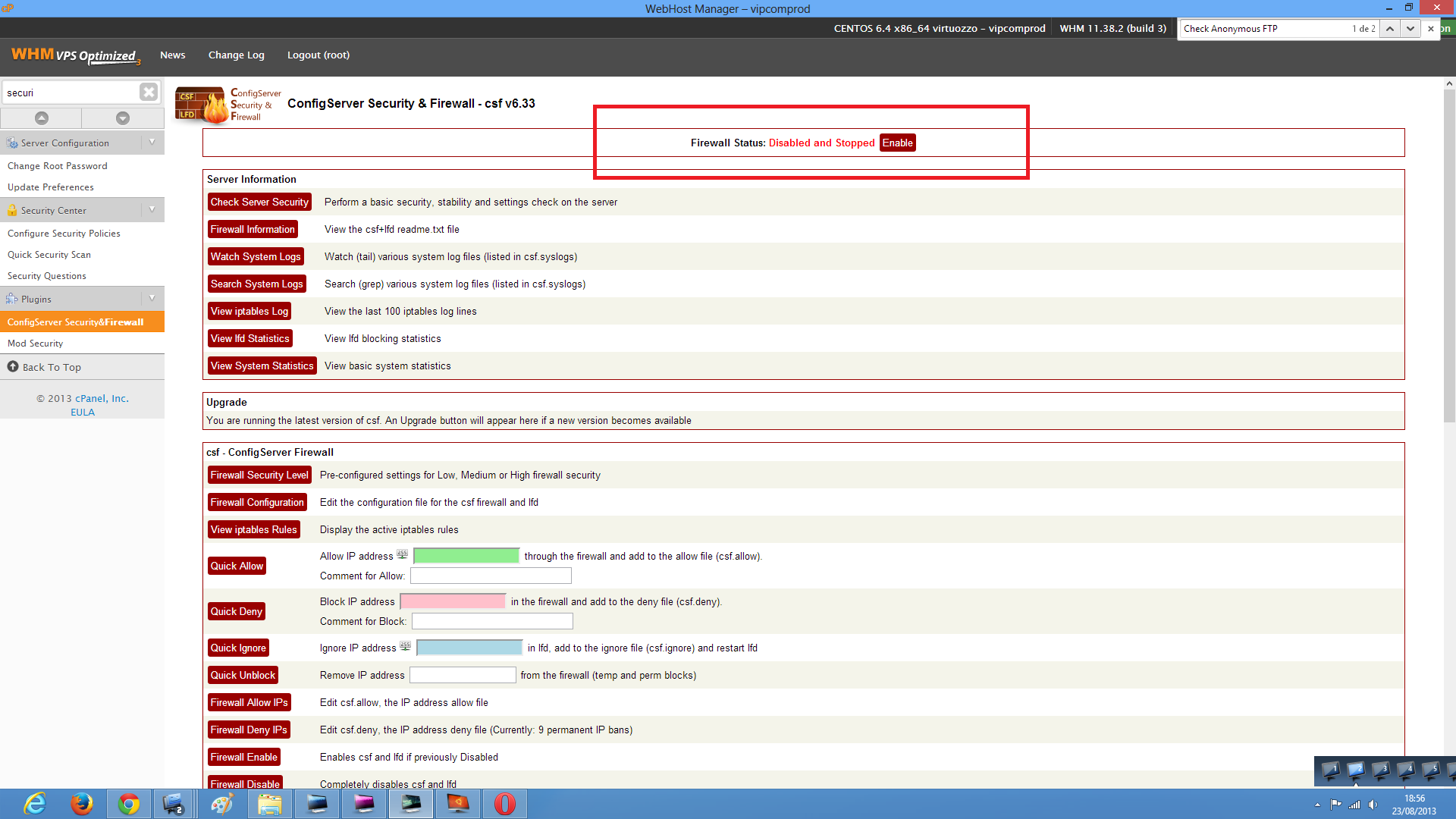Image resolution: width=1456 pixels, height=819 pixels.
Task: Enable the firewall from the status bar
Action: [x=897, y=143]
